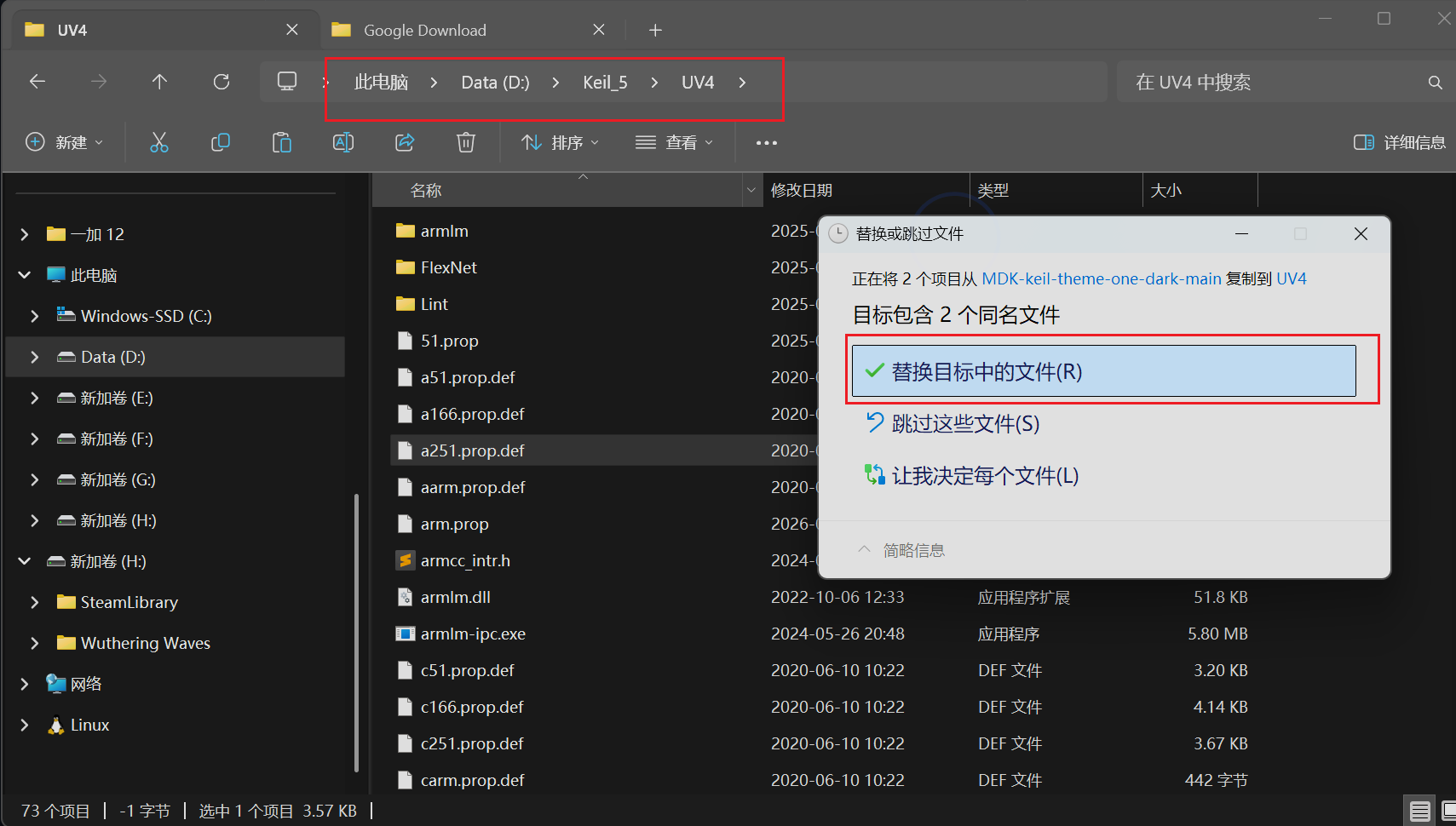Click chevron after Keil_5 in address bar
Screen dimensions: 1456x826
pos(654,83)
